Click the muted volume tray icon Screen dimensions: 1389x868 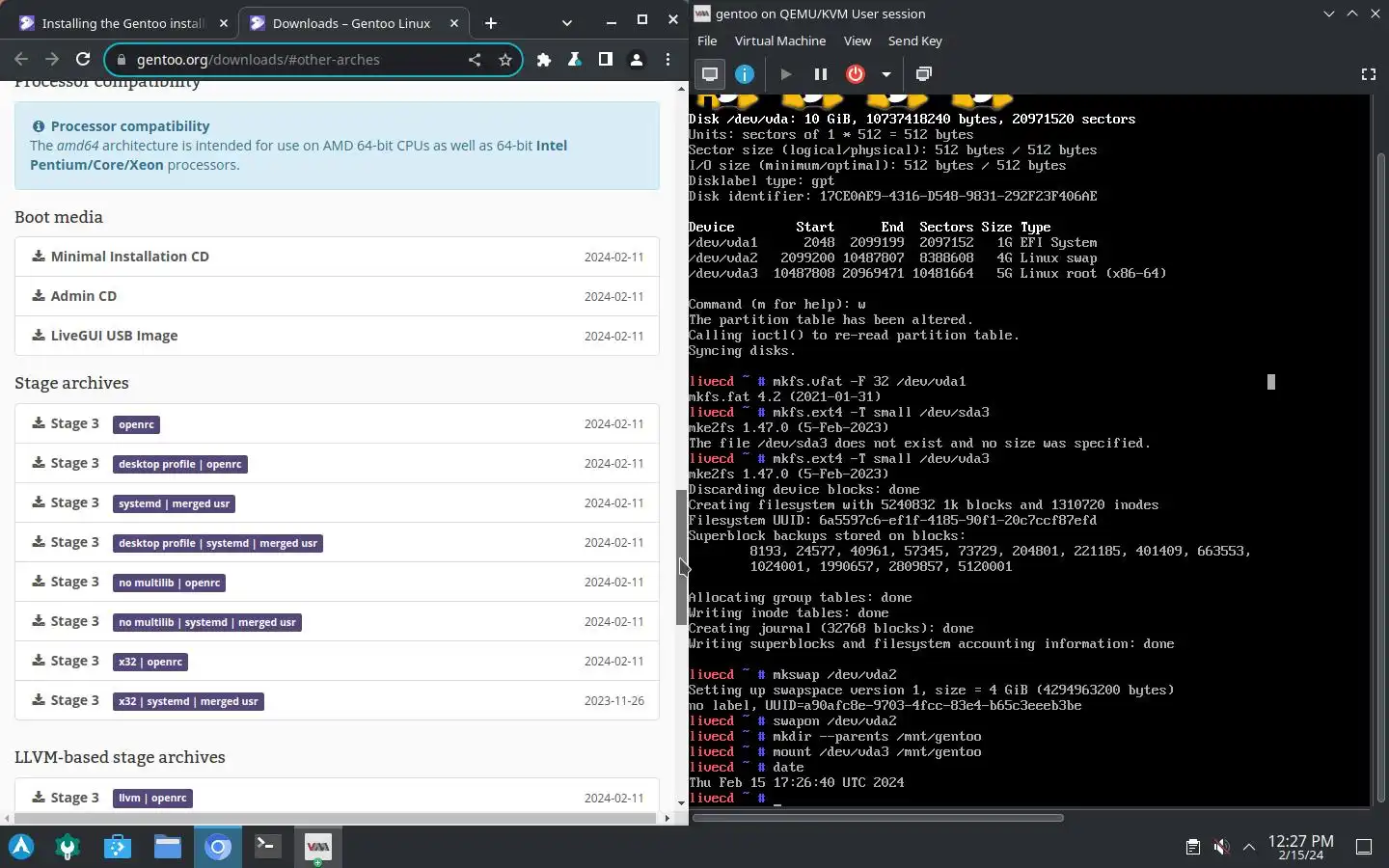point(1221,847)
